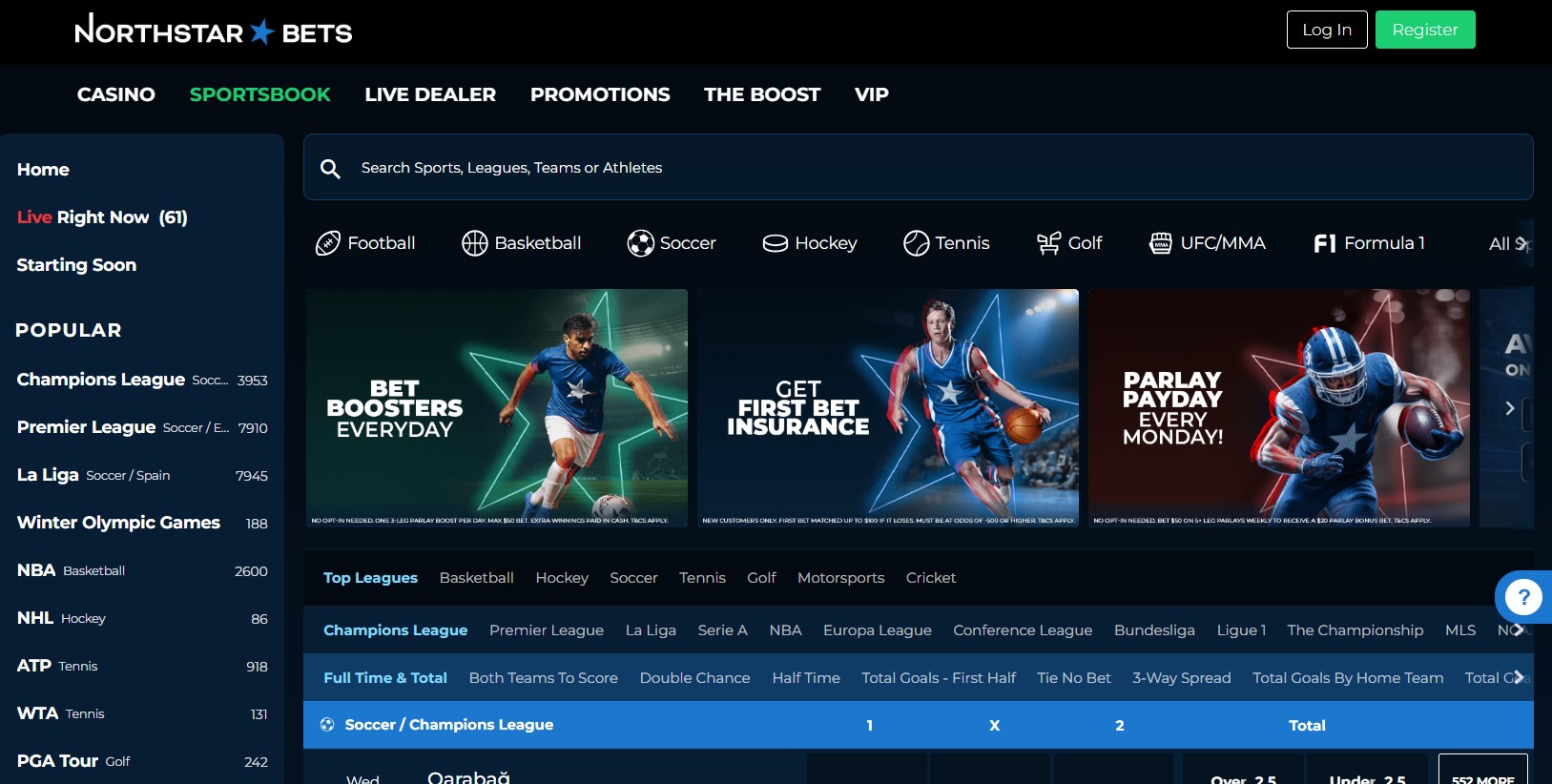Screen dimensions: 1552x784
Task: Go to Home in sidebar
Action: [x=43, y=170]
